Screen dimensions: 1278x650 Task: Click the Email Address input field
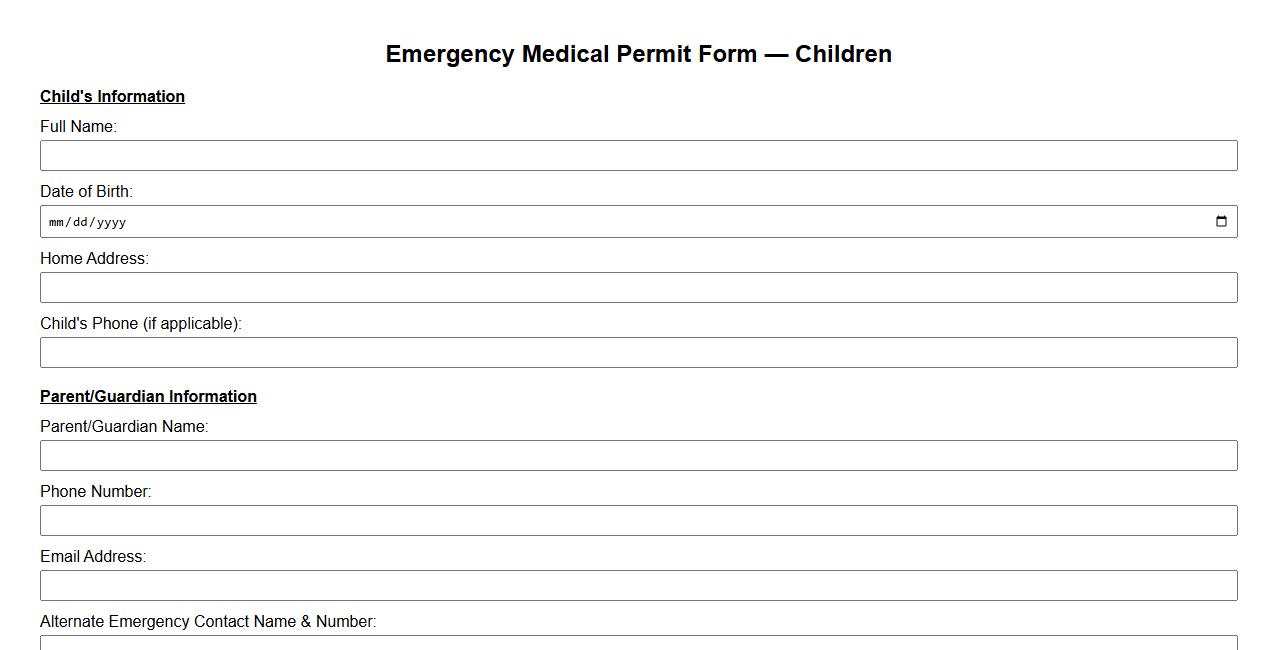click(638, 585)
